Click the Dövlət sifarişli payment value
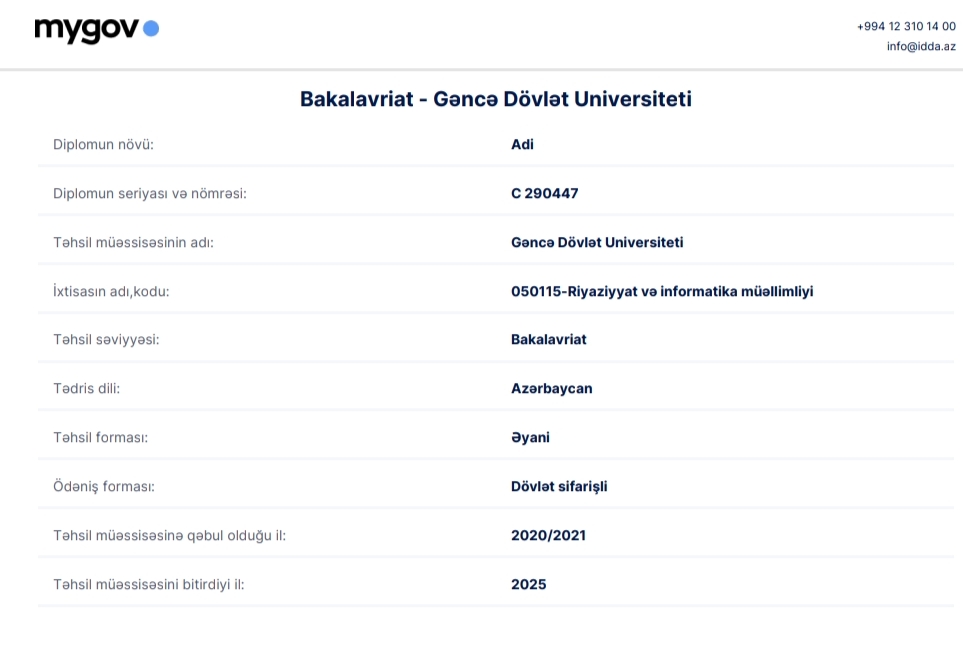Viewport: 963px width, 654px height. [559, 486]
